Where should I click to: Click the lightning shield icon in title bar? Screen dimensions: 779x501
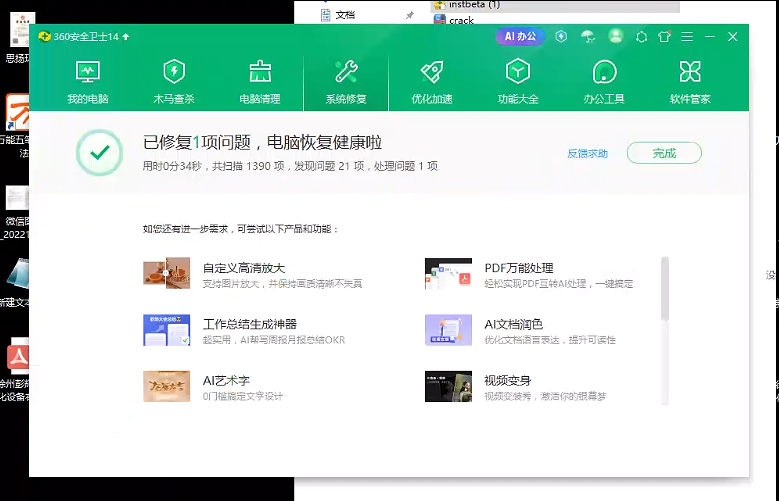coord(561,36)
